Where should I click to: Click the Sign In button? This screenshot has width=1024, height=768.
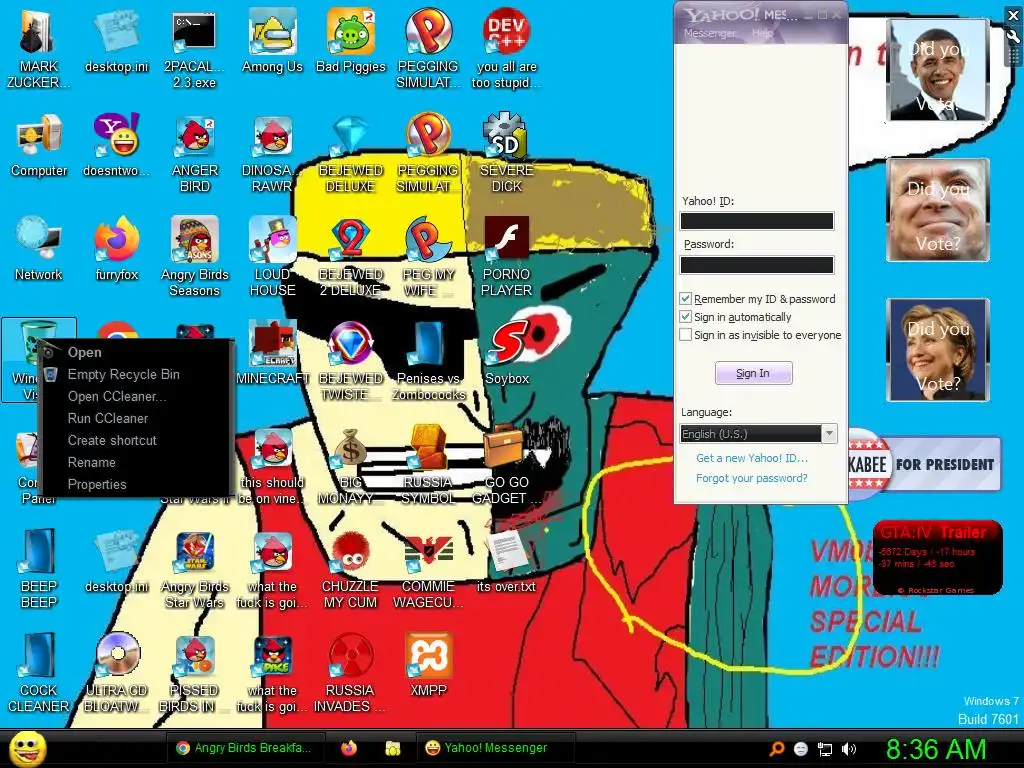click(754, 373)
